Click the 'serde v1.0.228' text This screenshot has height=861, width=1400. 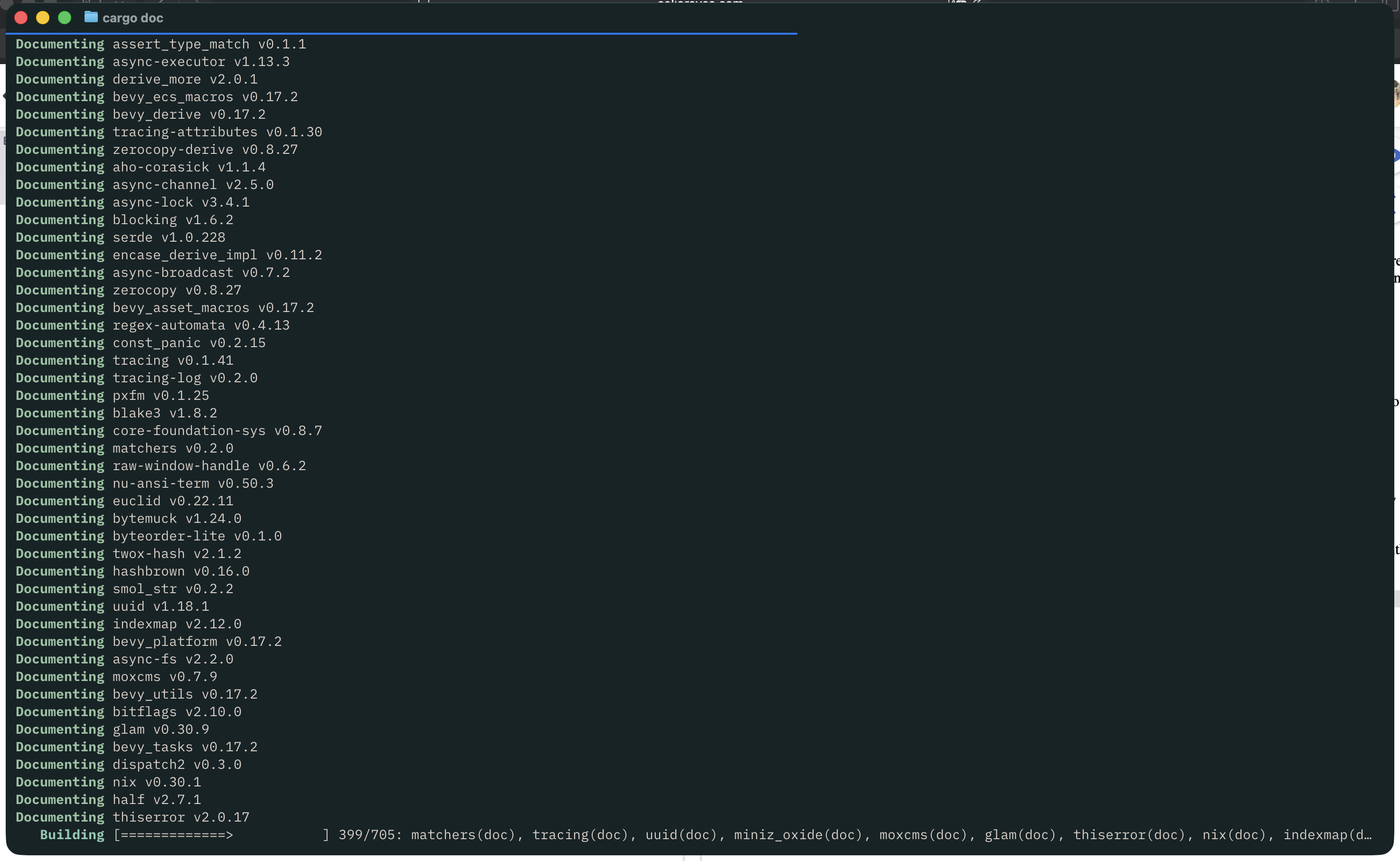coord(169,237)
